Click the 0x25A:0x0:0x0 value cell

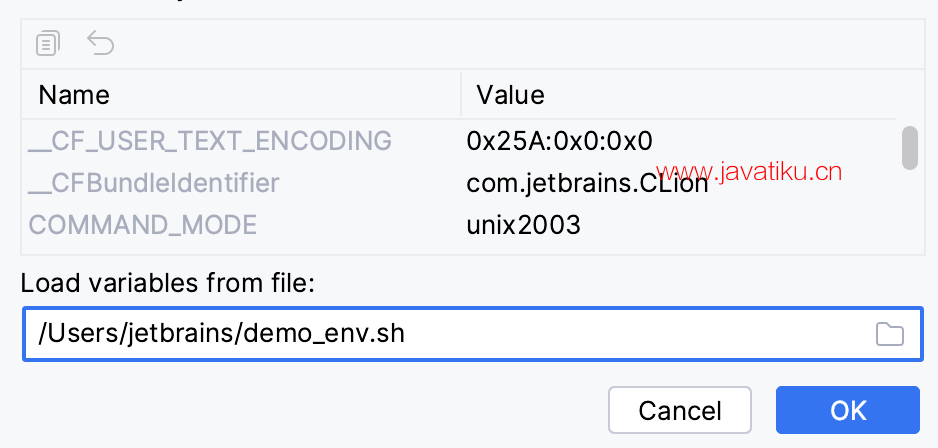559,141
